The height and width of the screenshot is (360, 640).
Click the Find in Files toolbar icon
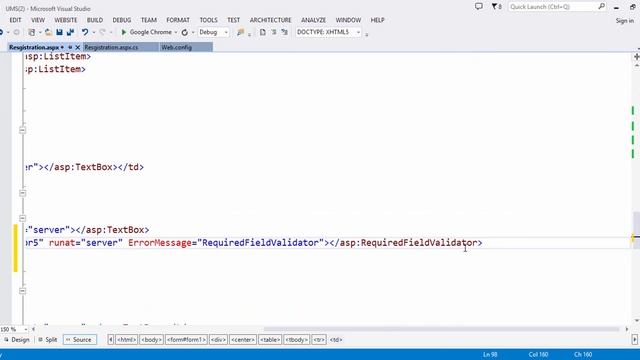(x=240, y=32)
